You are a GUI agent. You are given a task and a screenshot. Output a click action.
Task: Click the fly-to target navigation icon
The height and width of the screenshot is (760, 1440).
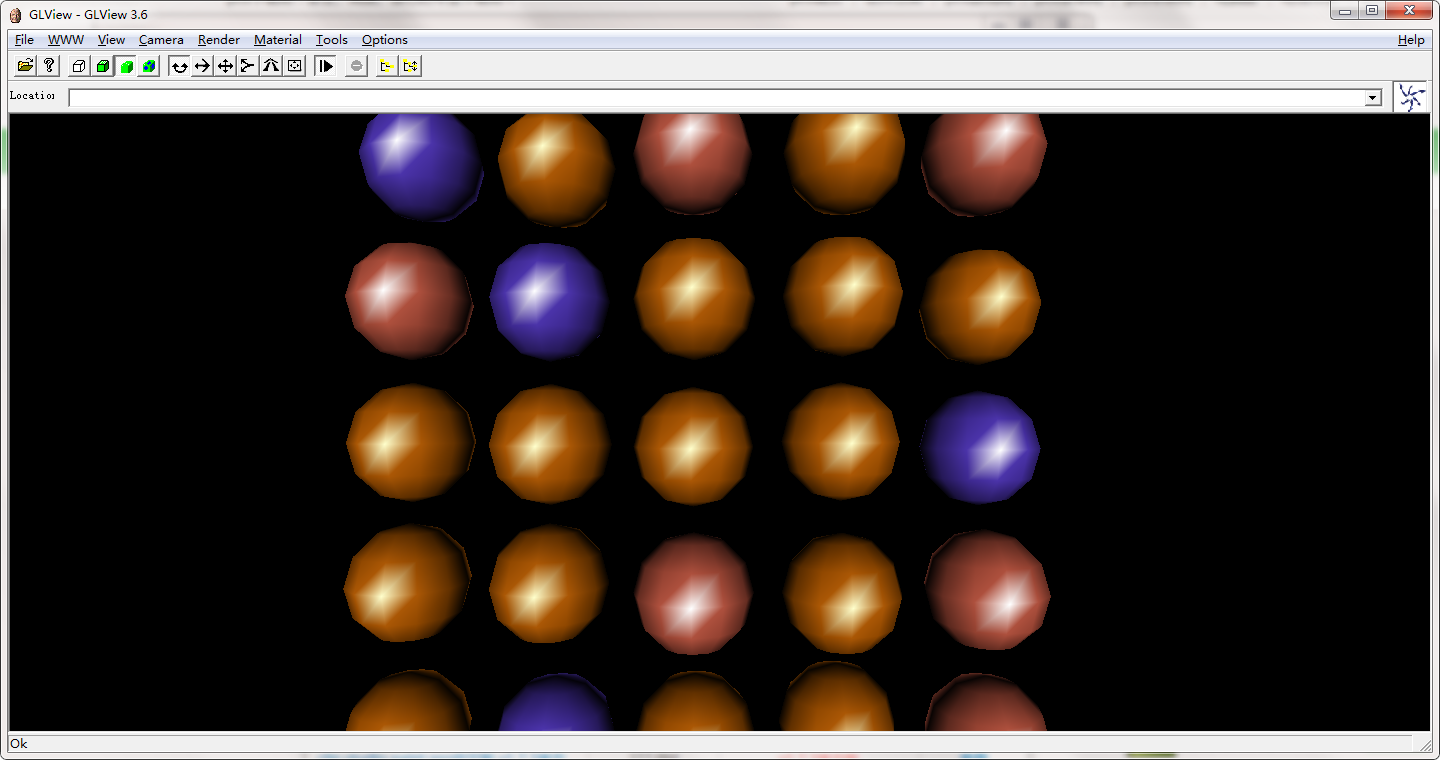coord(248,66)
